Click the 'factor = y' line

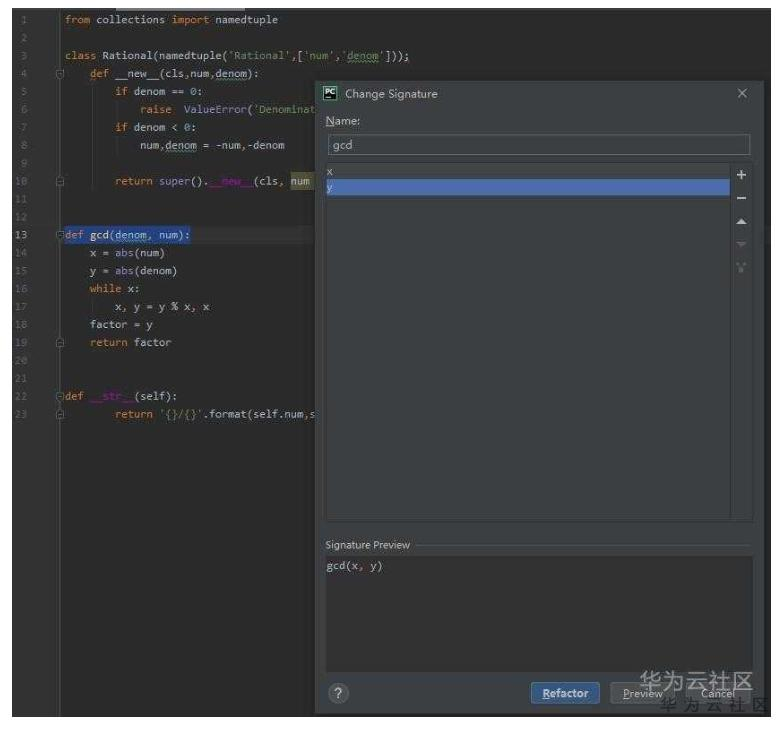pyautogui.click(x=121, y=325)
